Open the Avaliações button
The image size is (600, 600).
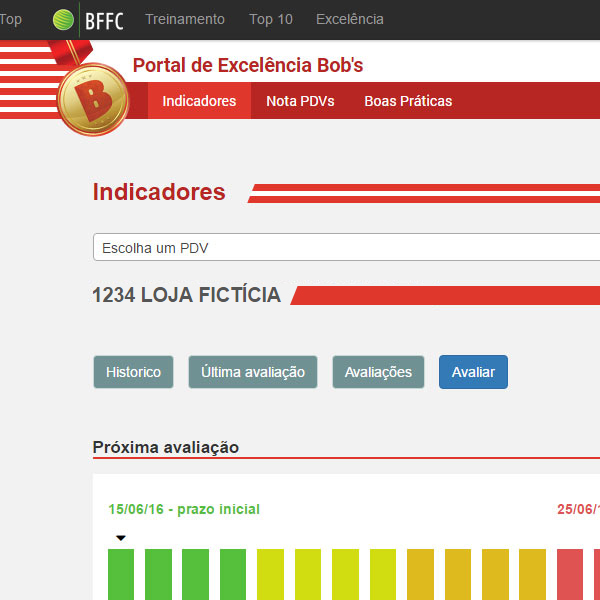point(378,372)
